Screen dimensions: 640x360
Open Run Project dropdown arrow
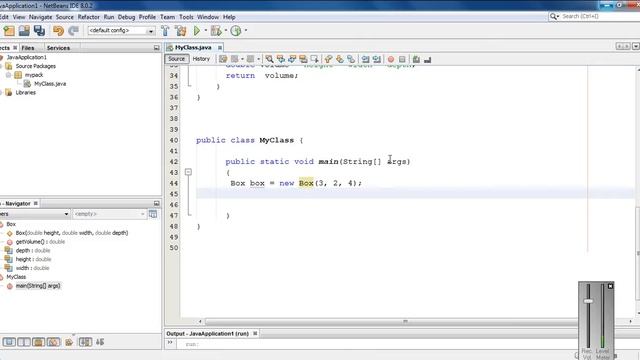(206, 30)
